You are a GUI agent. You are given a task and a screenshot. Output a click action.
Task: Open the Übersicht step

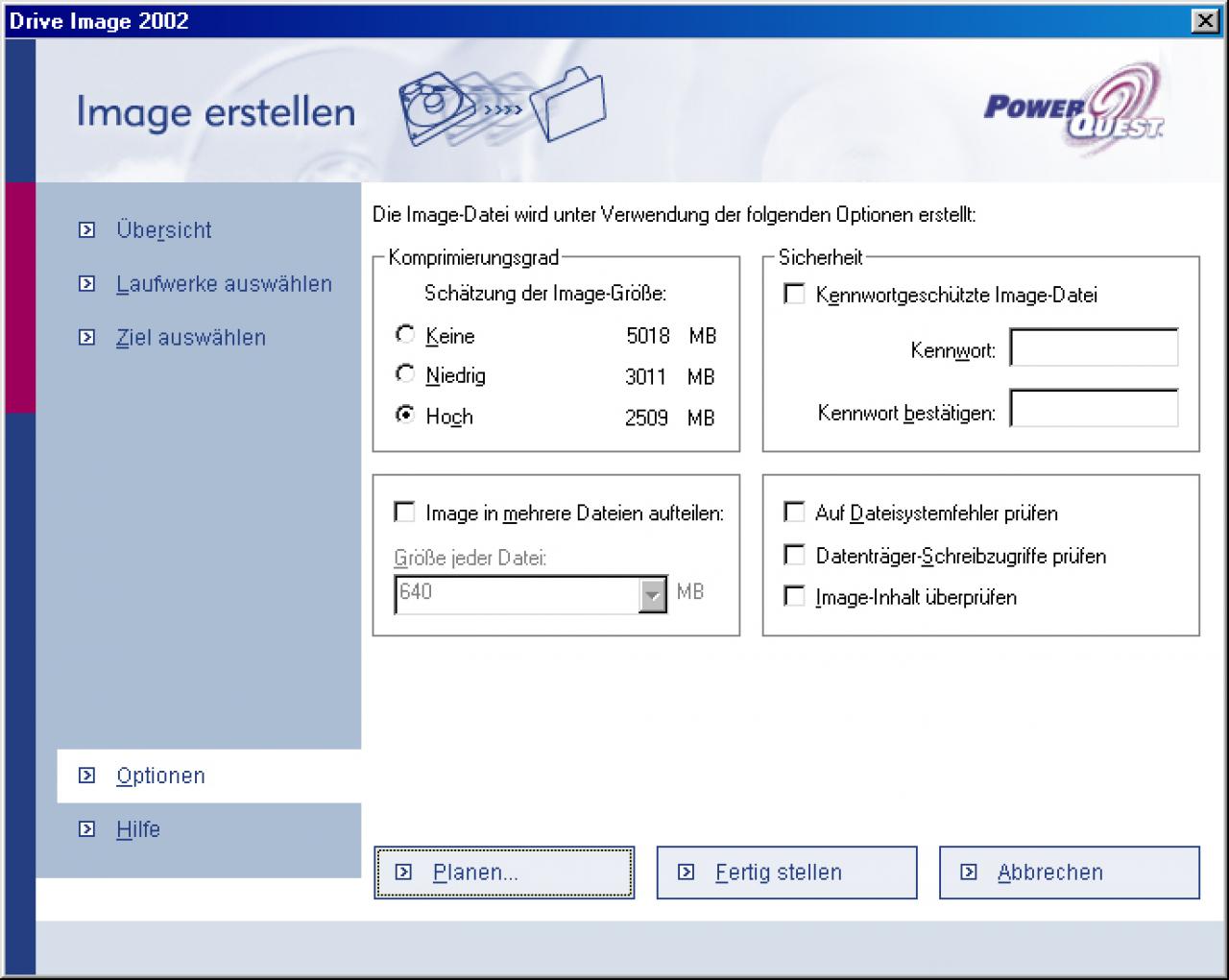click(164, 230)
